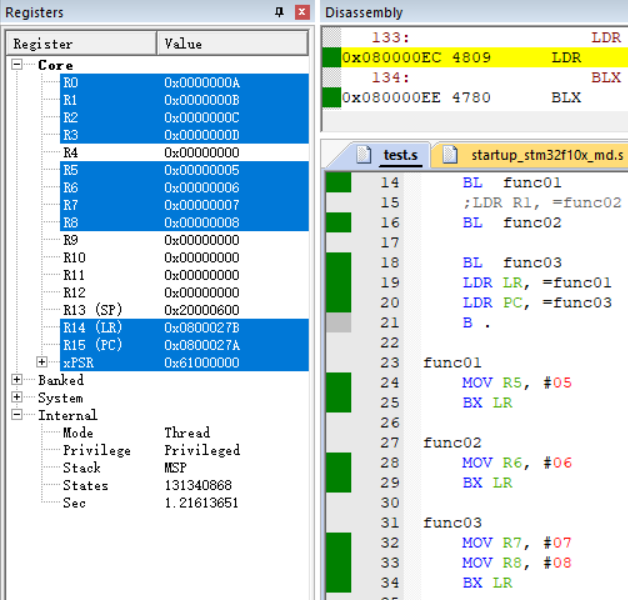Click R3 value 0x0000000D
Image resolution: width=628 pixels, height=600 pixels.
202,135
